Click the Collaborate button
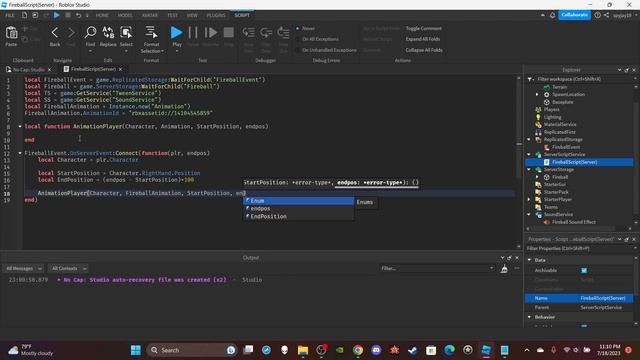 [574, 15]
